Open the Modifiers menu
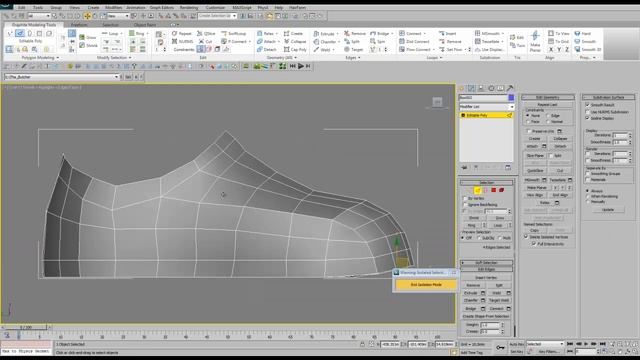 tap(113, 7)
